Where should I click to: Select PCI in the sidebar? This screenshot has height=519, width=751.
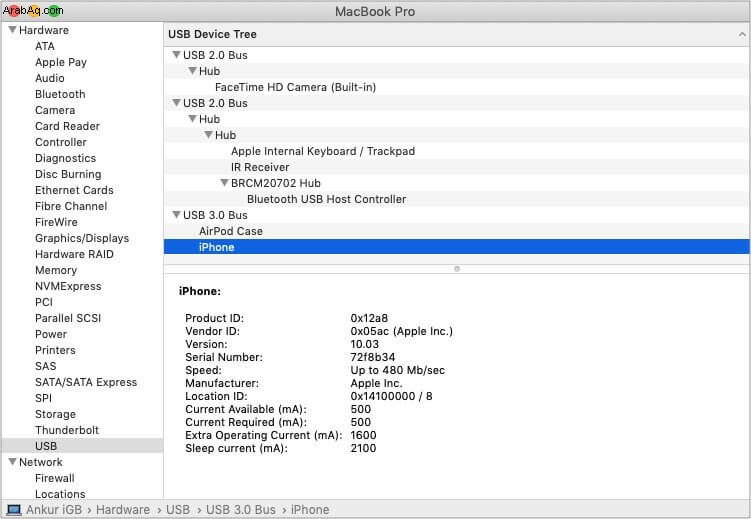click(x=44, y=302)
